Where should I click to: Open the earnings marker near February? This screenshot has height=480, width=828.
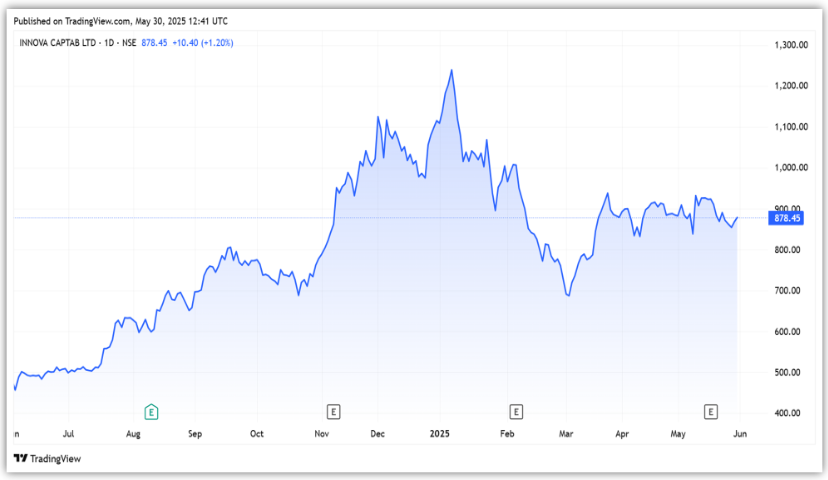(516, 411)
